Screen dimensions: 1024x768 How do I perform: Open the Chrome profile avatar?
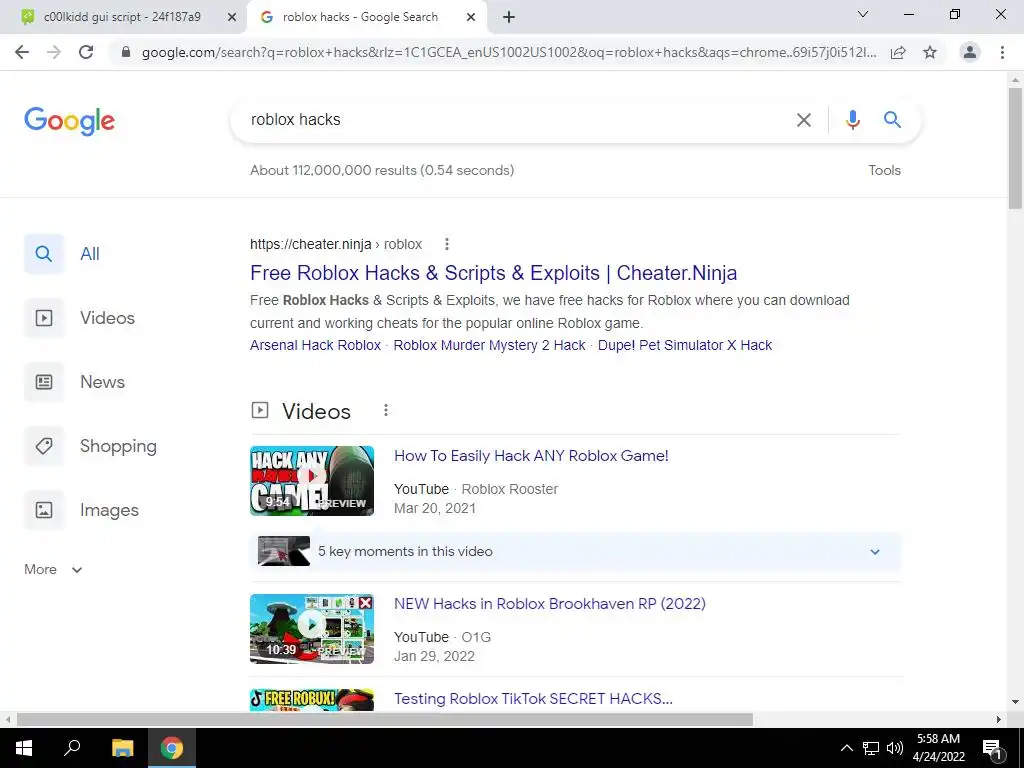970,52
